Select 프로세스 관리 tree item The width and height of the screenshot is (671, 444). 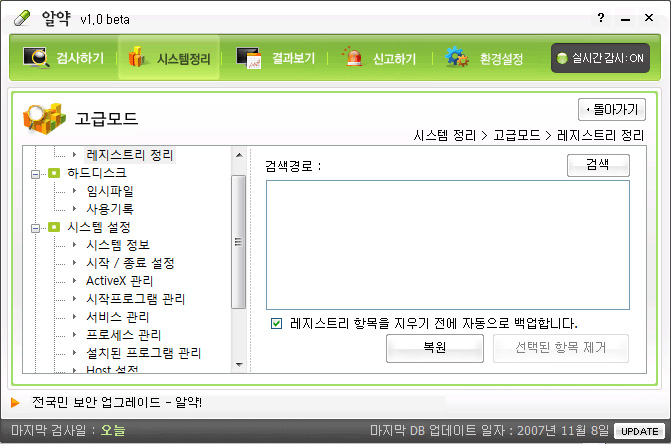(x=124, y=334)
